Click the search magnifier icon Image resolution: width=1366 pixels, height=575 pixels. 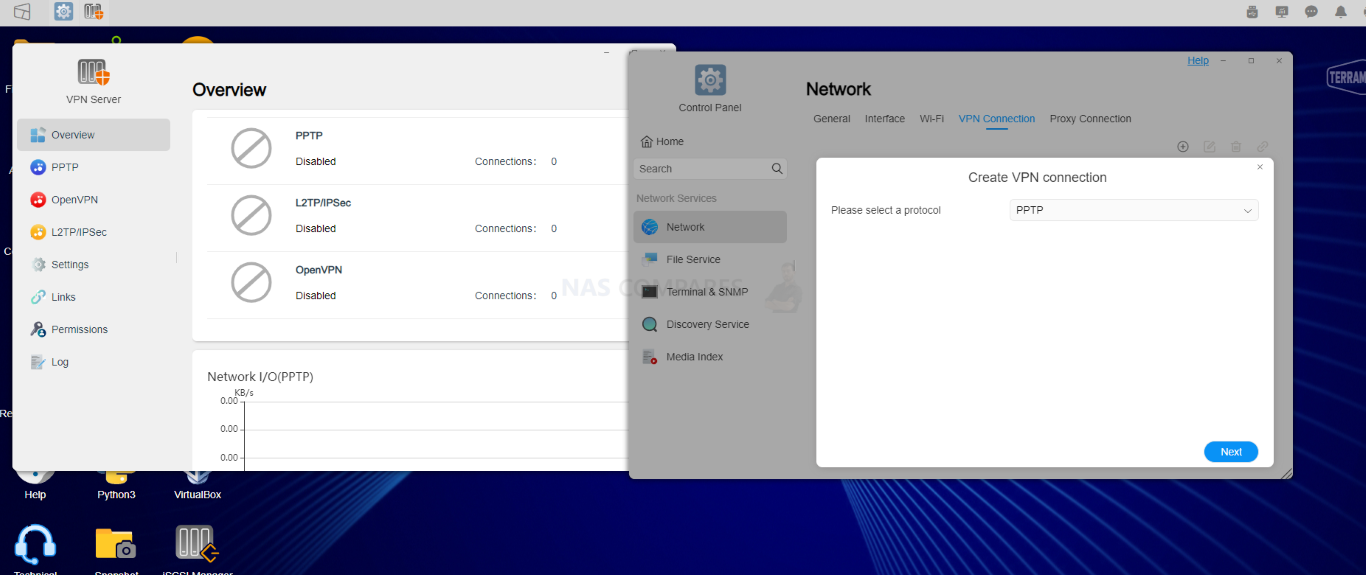777,169
